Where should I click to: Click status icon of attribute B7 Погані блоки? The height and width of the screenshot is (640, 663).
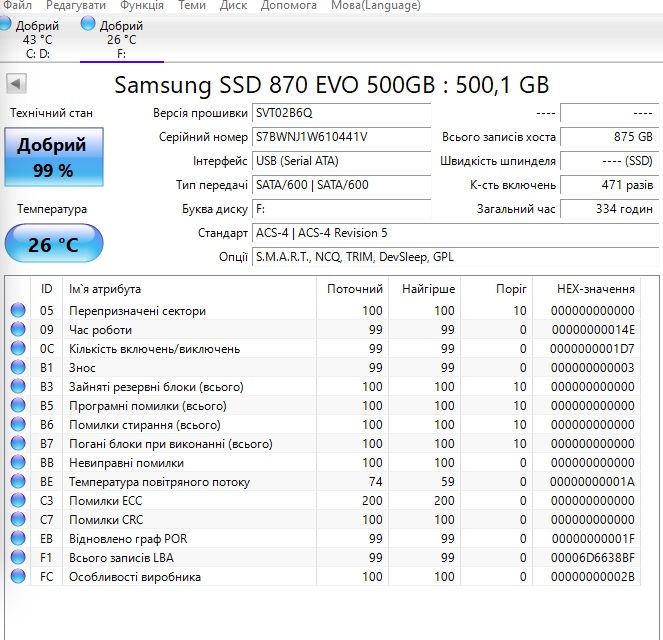[18, 443]
